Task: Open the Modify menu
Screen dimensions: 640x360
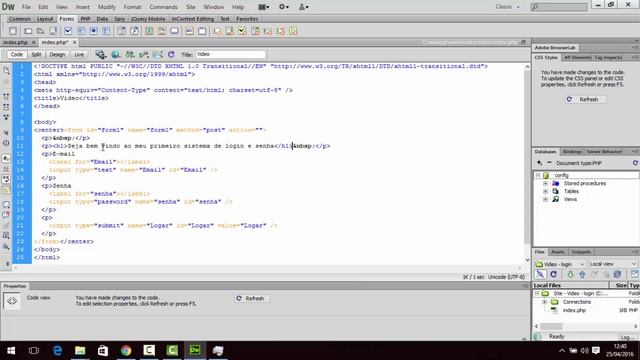Action: point(107,7)
